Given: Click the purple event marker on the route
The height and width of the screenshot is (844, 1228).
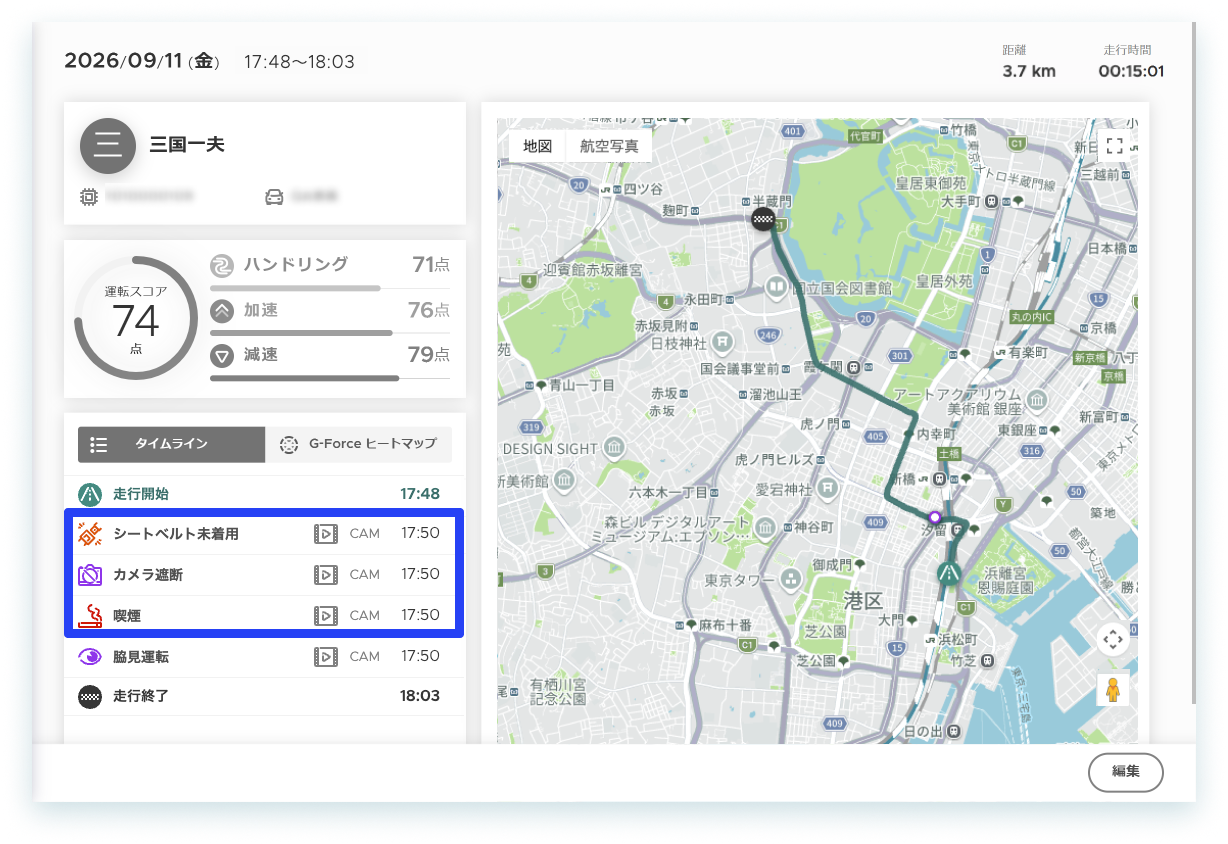Looking at the screenshot, I should click(934, 517).
